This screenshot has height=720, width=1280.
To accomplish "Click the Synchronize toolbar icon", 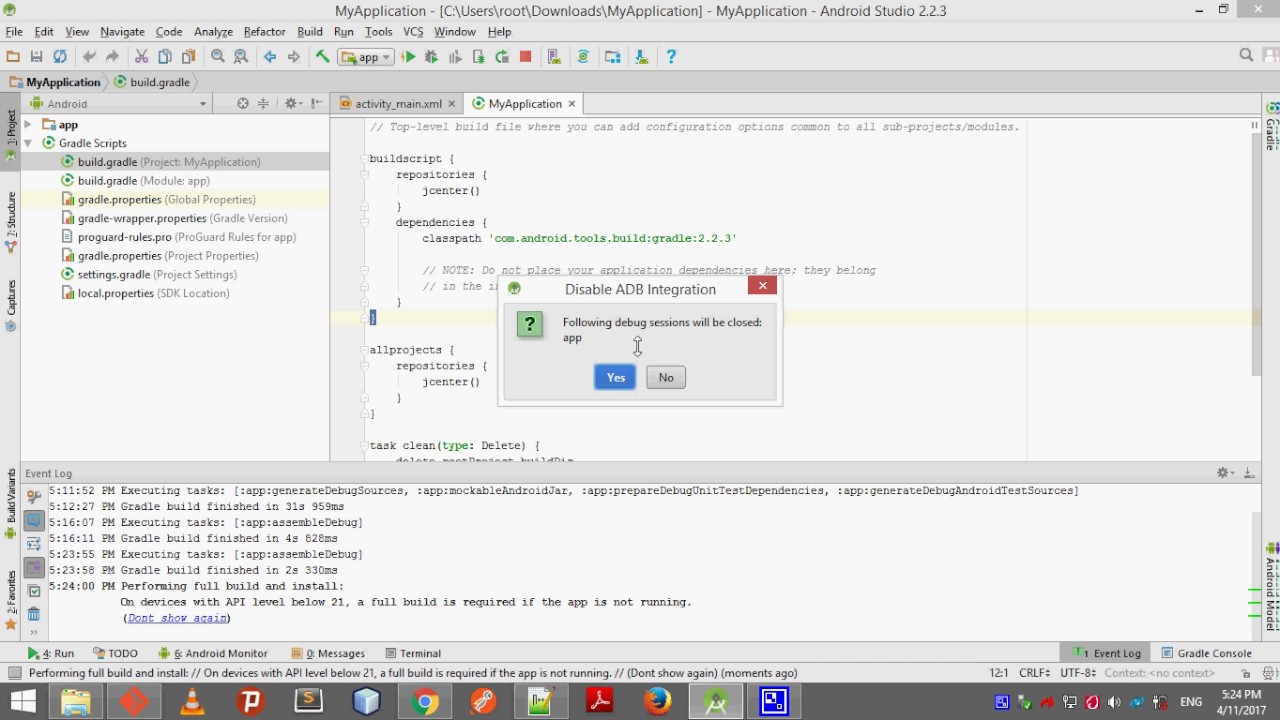I will pos(60,57).
